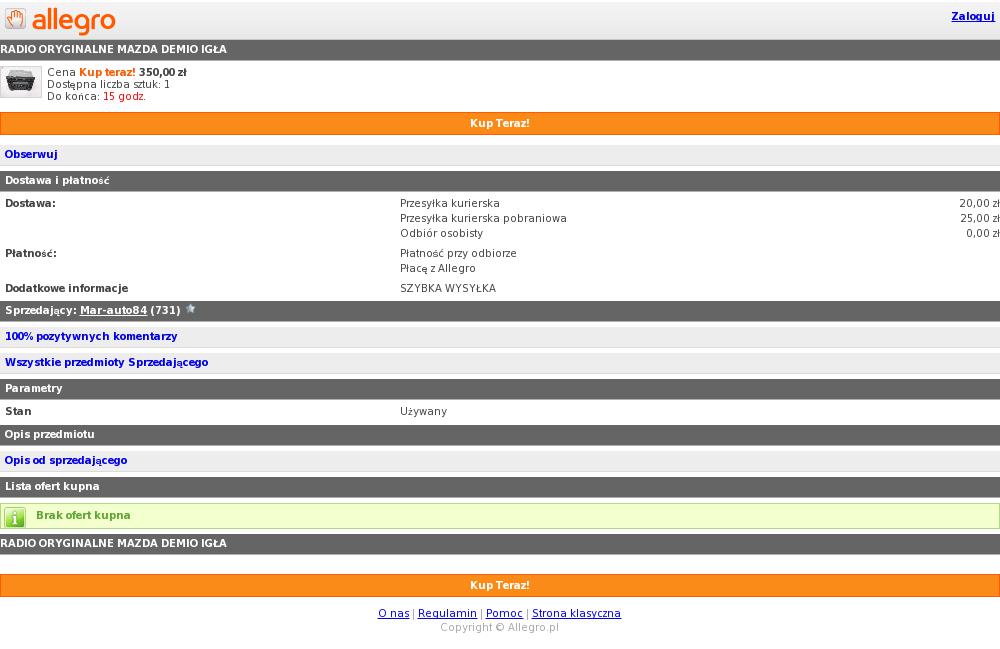Screen dimensions: 1000x649
Task: View 100% pozytywnych komentarzy
Action: pos(91,336)
